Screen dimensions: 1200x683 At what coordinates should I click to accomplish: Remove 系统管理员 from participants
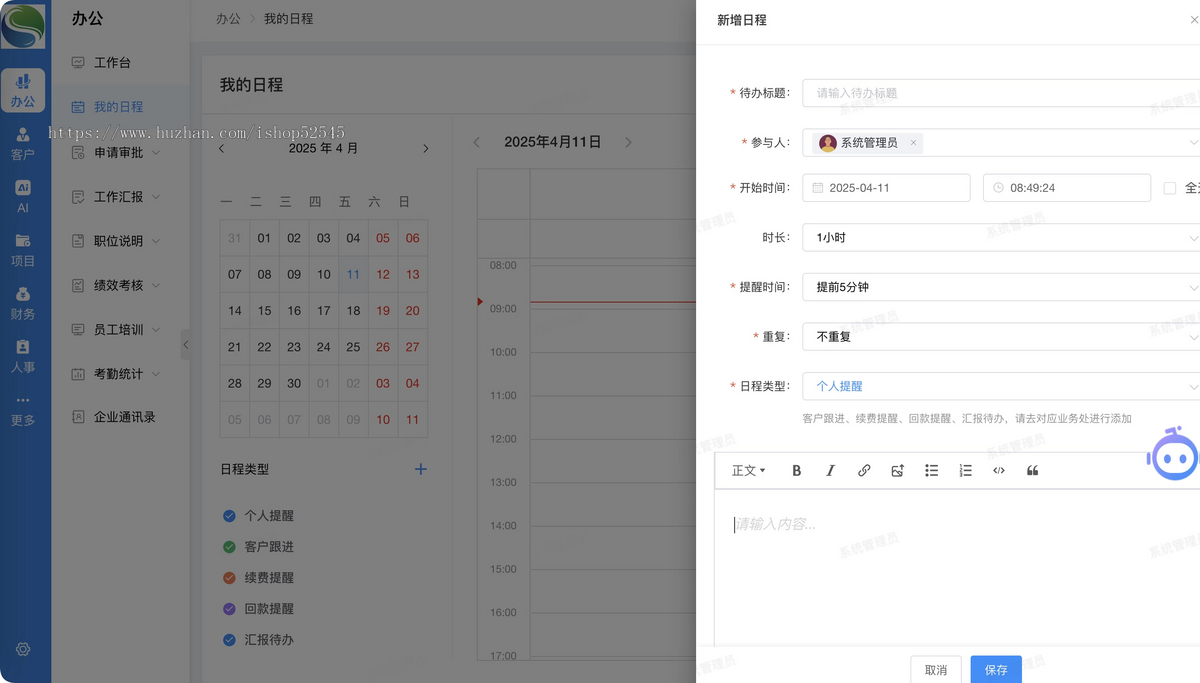(913, 143)
